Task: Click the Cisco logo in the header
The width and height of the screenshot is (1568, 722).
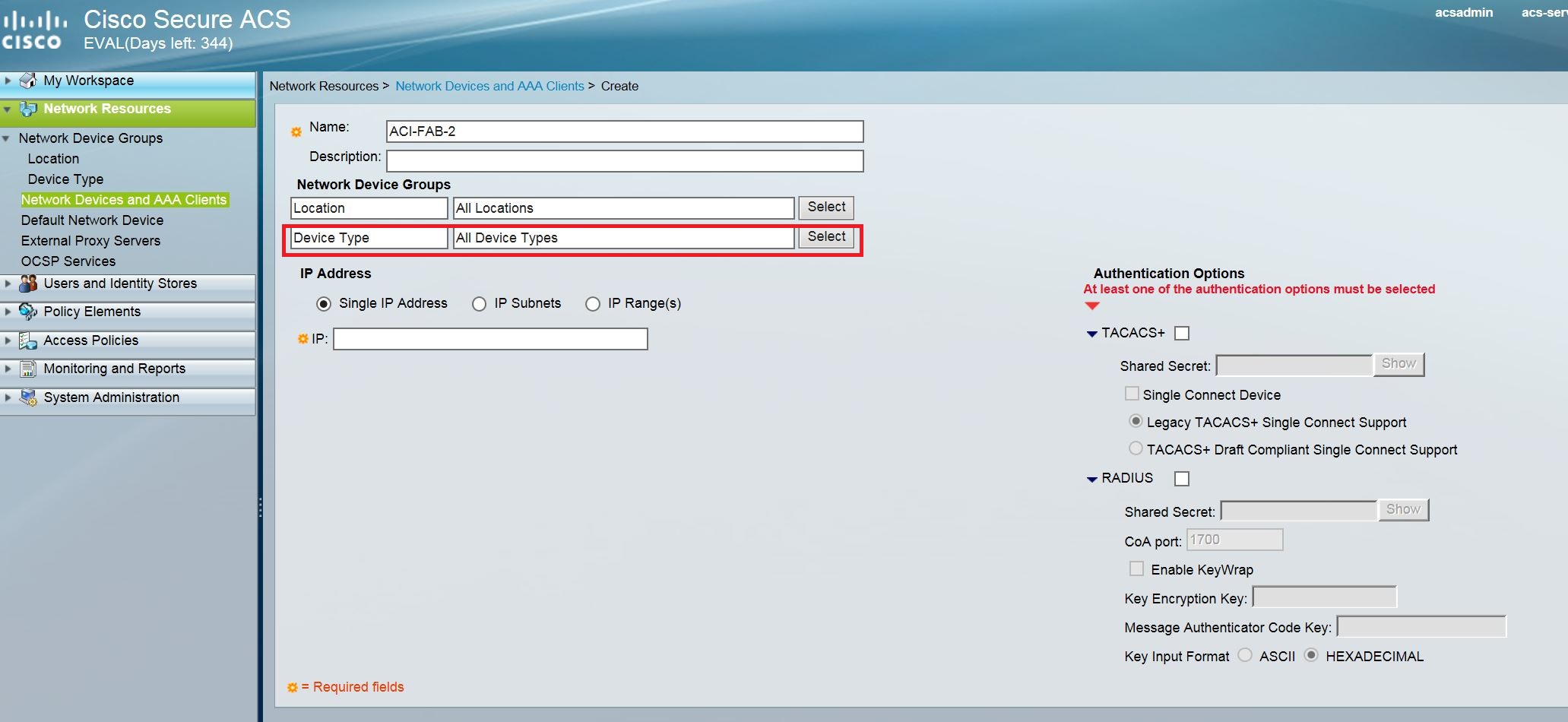Action: [35, 27]
